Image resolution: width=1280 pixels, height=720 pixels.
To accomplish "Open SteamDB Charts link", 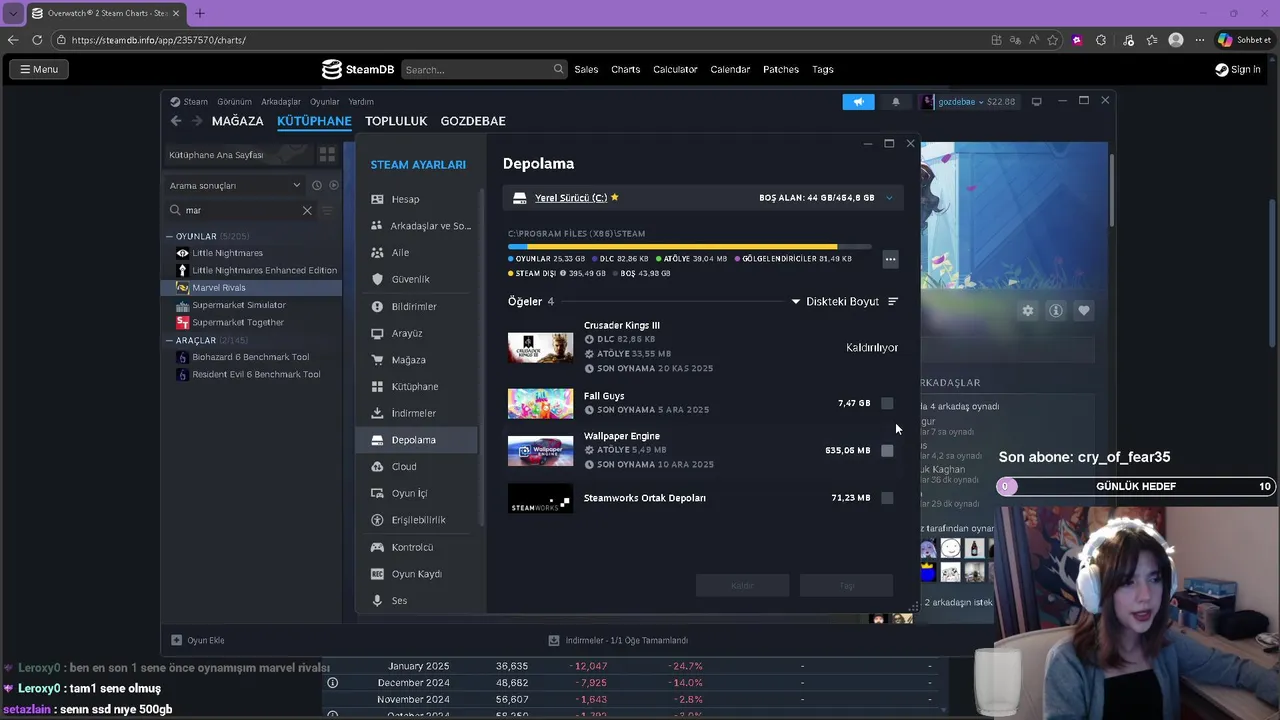I will (x=626, y=69).
